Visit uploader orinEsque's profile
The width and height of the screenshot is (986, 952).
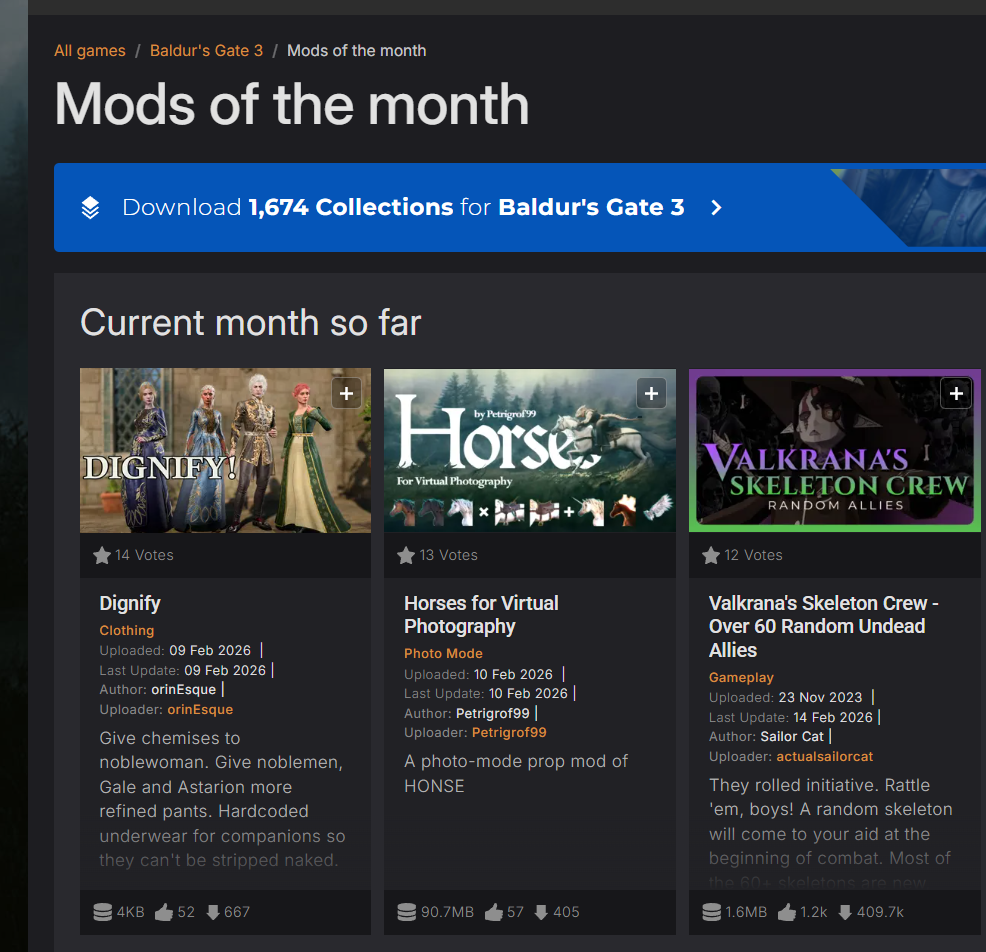[x=200, y=709]
